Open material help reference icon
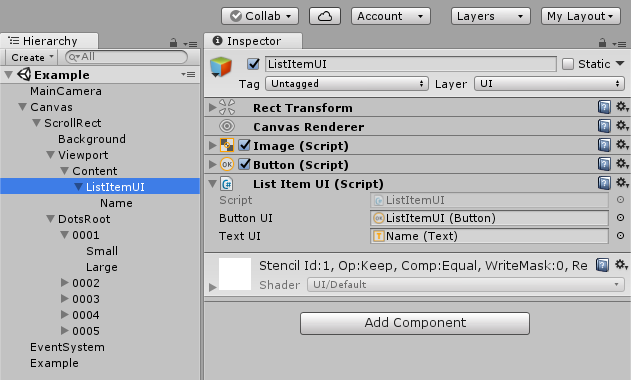The width and height of the screenshot is (631, 380). click(602, 265)
